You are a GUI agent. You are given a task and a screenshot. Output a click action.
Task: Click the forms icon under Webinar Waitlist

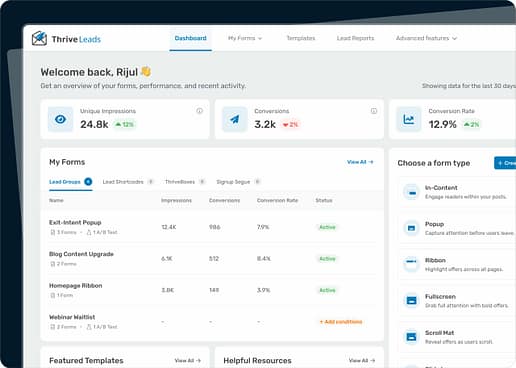(x=53, y=327)
